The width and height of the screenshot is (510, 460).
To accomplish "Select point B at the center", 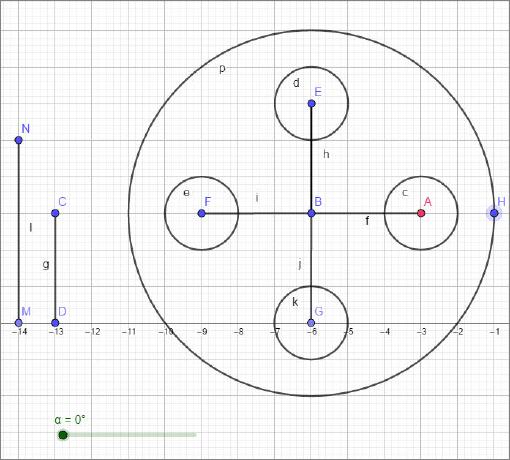I will (311, 213).
